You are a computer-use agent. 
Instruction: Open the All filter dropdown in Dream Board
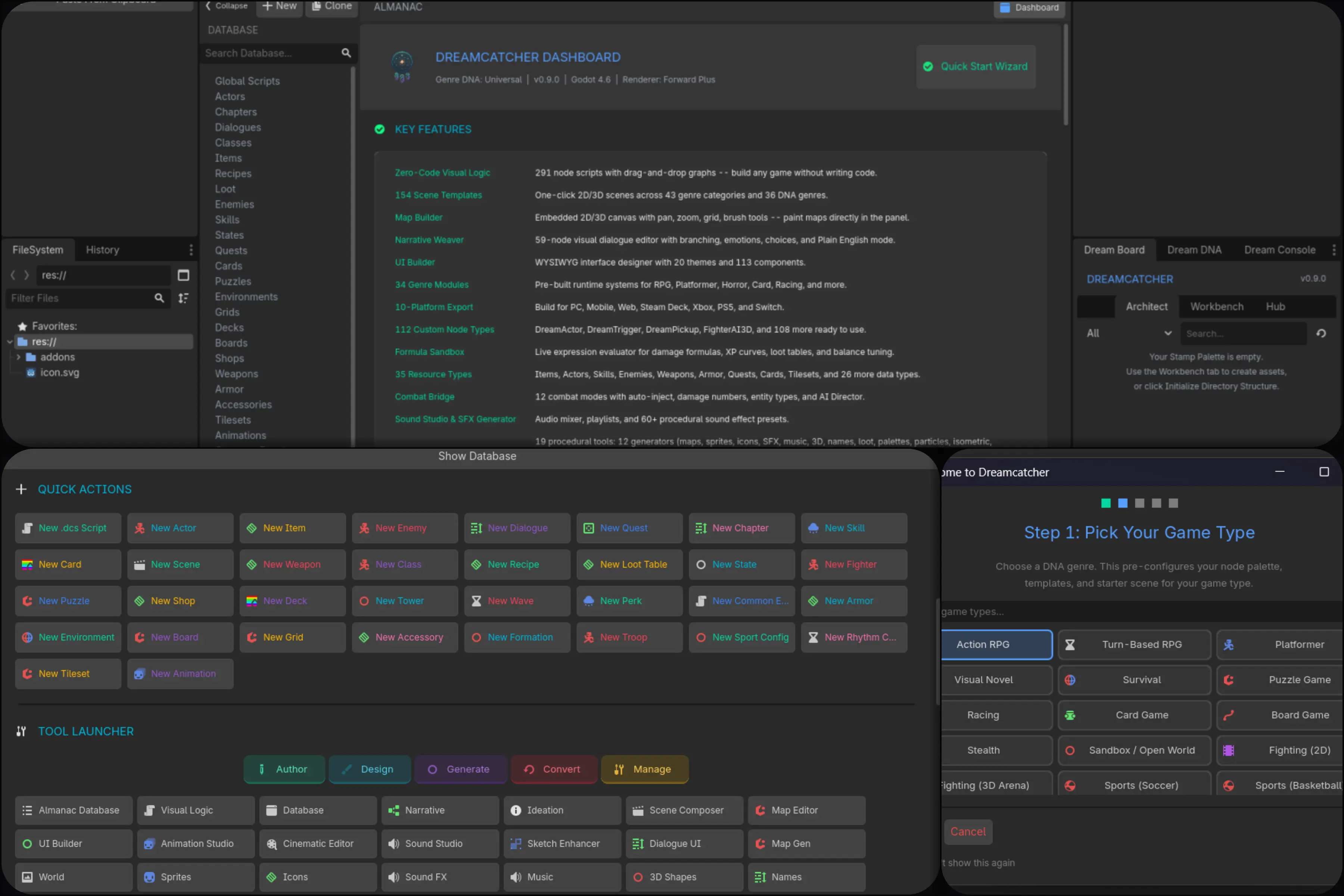[1128, 333]
